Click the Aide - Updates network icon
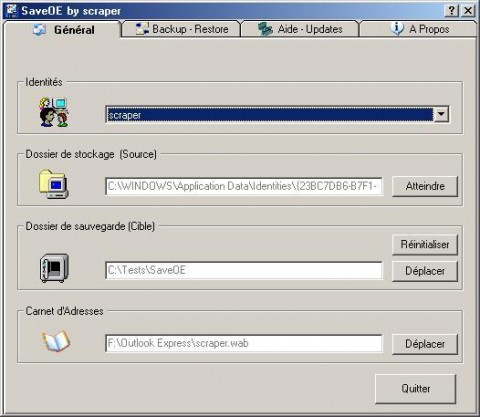 coord(265,29)
